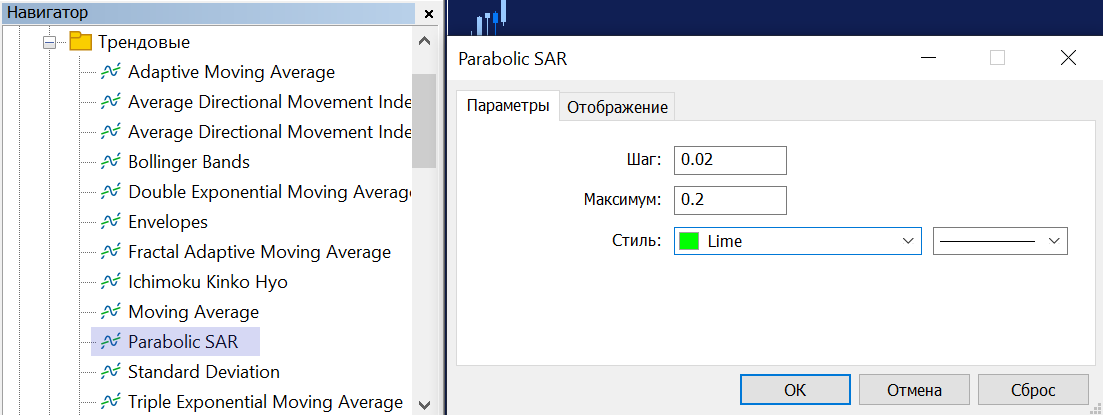Open the Lime color style dropdown
This screenshot has height=415, width=1103.
(x=798, y=241)
